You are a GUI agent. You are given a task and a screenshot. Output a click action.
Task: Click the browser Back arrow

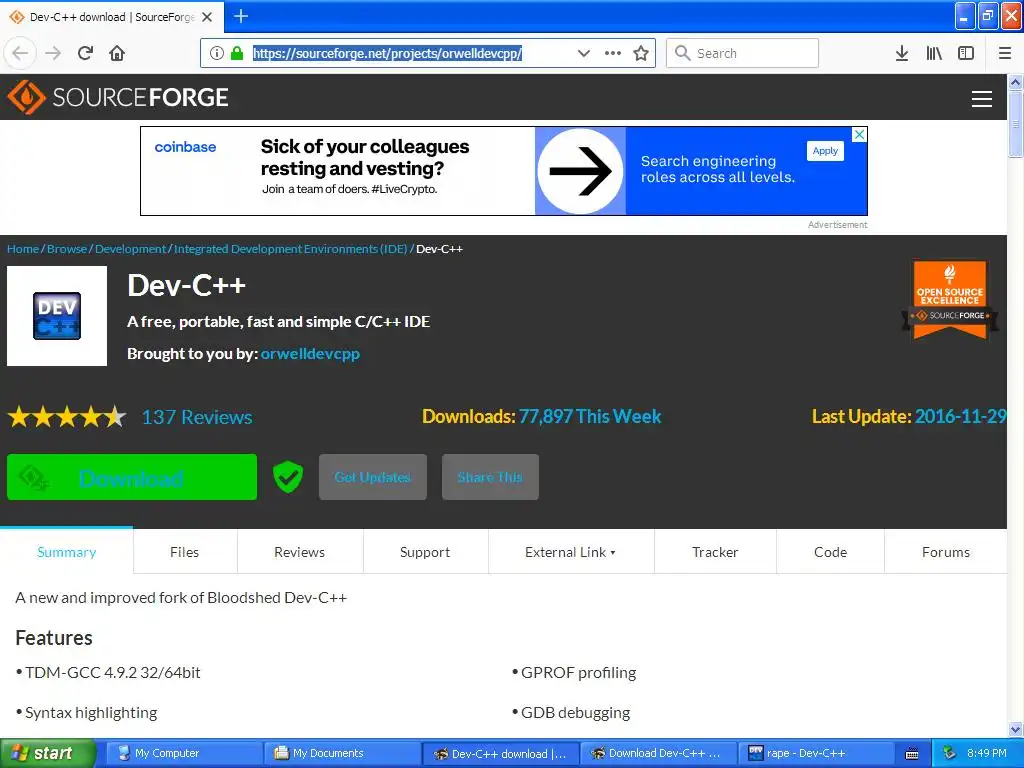tap(20, 53)
